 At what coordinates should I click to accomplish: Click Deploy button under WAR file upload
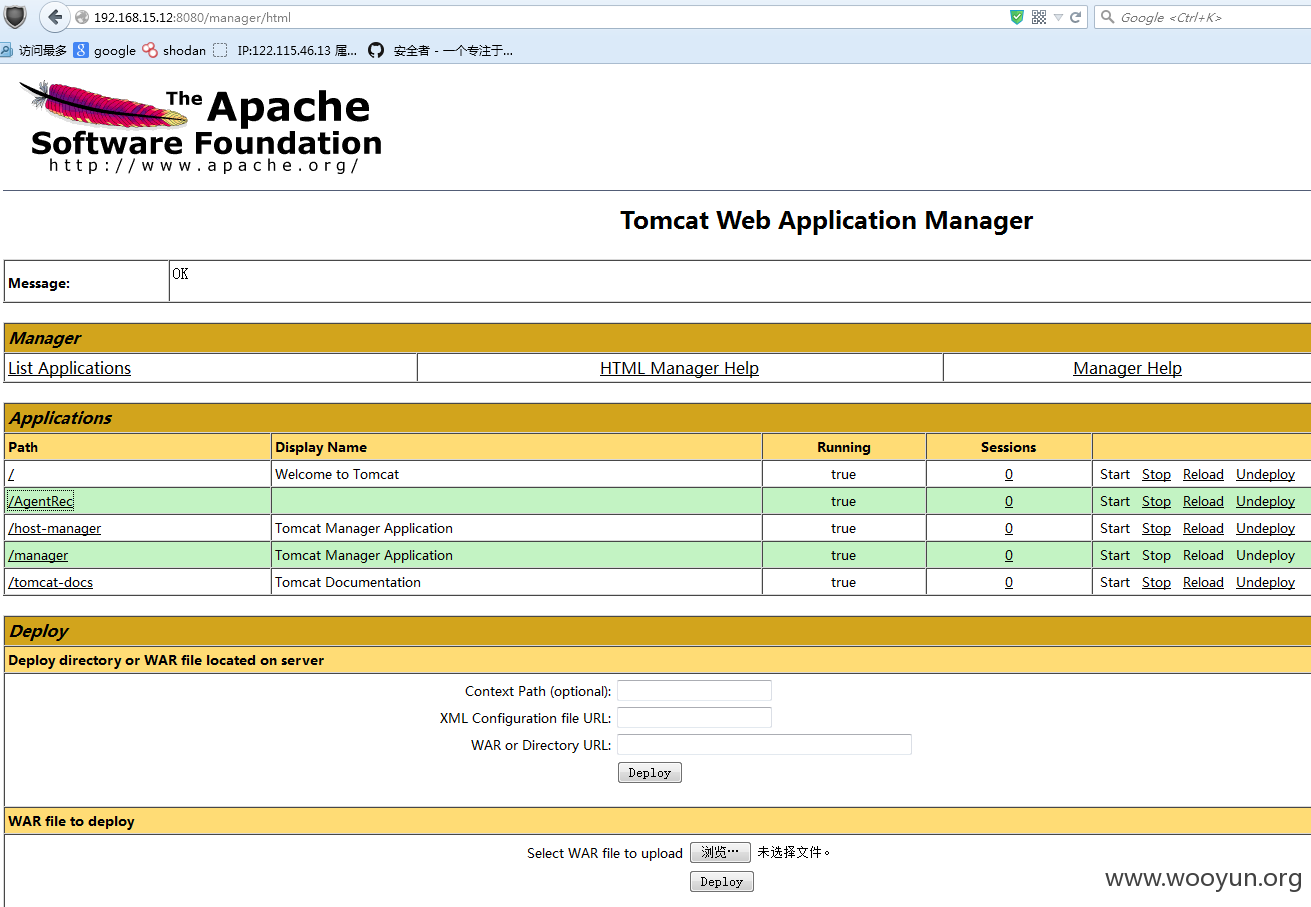722,881
